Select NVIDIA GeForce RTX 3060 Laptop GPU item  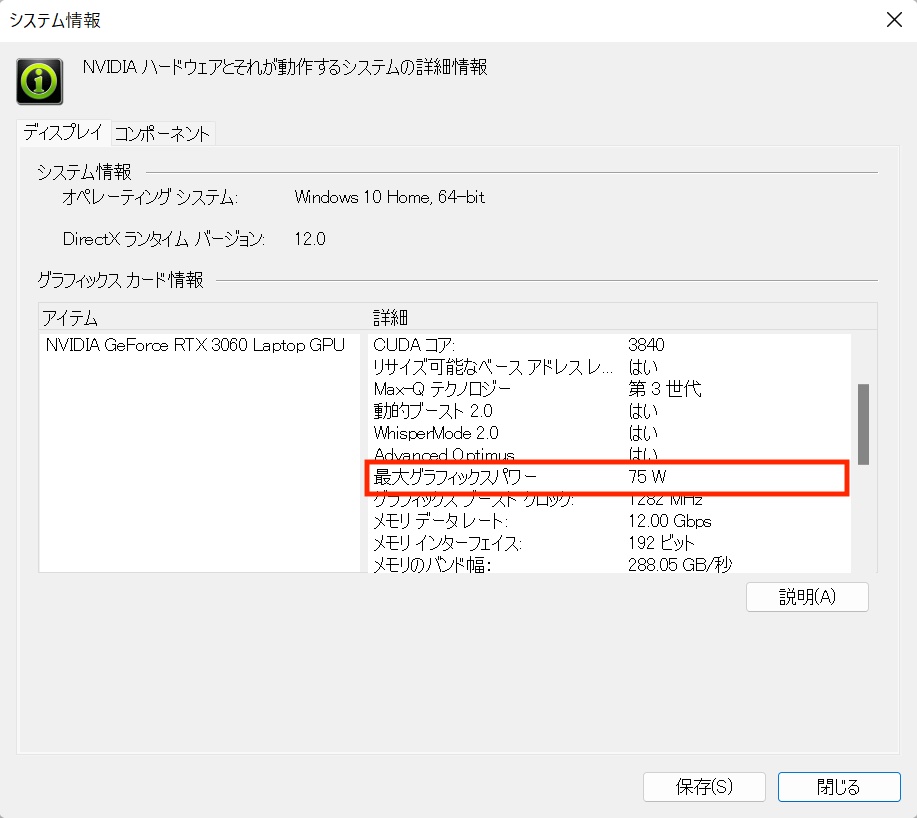195,345
